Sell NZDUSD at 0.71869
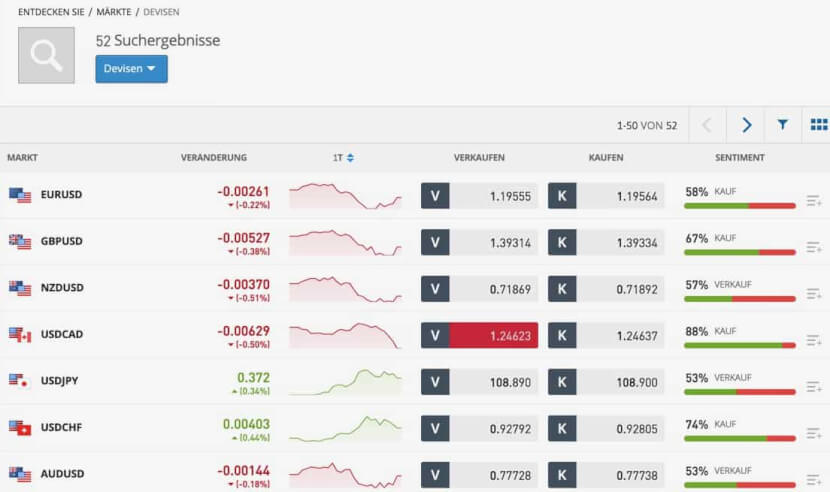The height and width of the screenshot is (492, 830). [480, 289]
